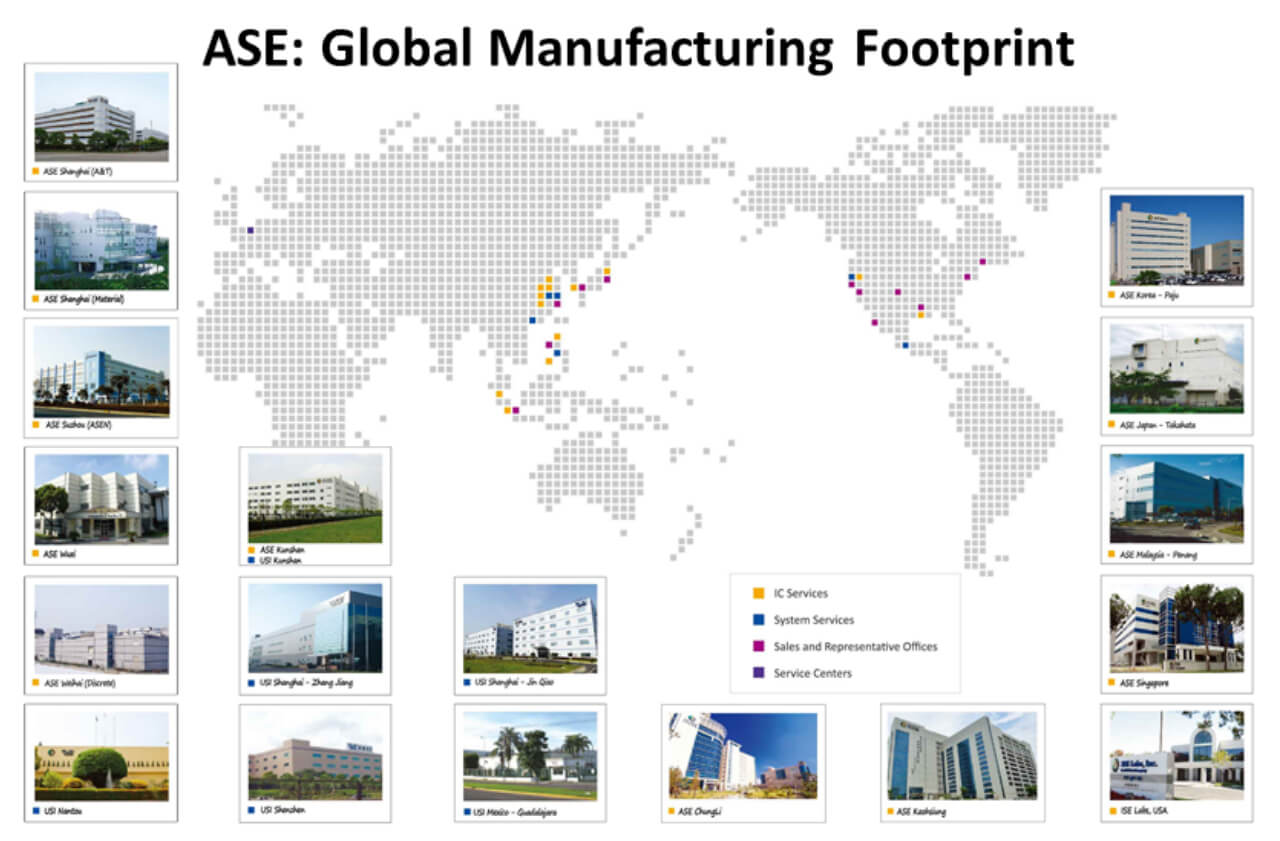Click the 'ASE Kaohsiung' caption
This screenshot has width=1280, height=841.
point(921,811)
